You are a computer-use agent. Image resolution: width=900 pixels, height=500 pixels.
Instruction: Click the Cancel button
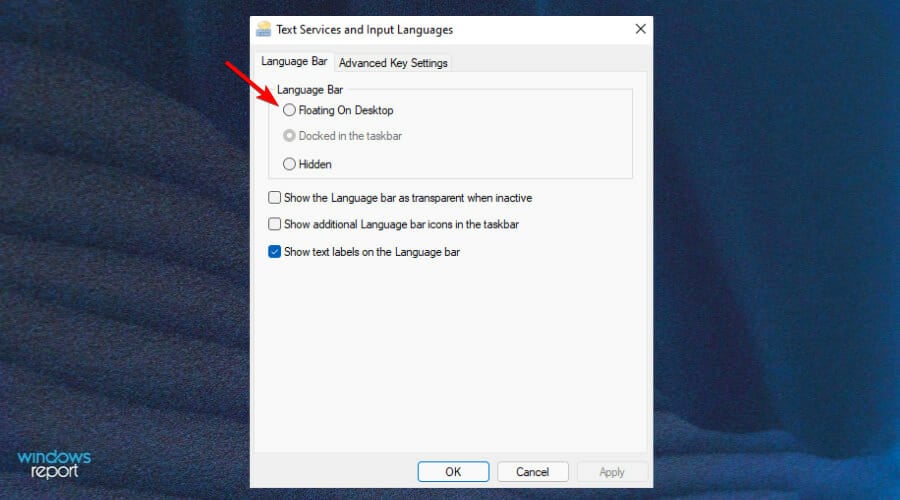coord(533,472)
